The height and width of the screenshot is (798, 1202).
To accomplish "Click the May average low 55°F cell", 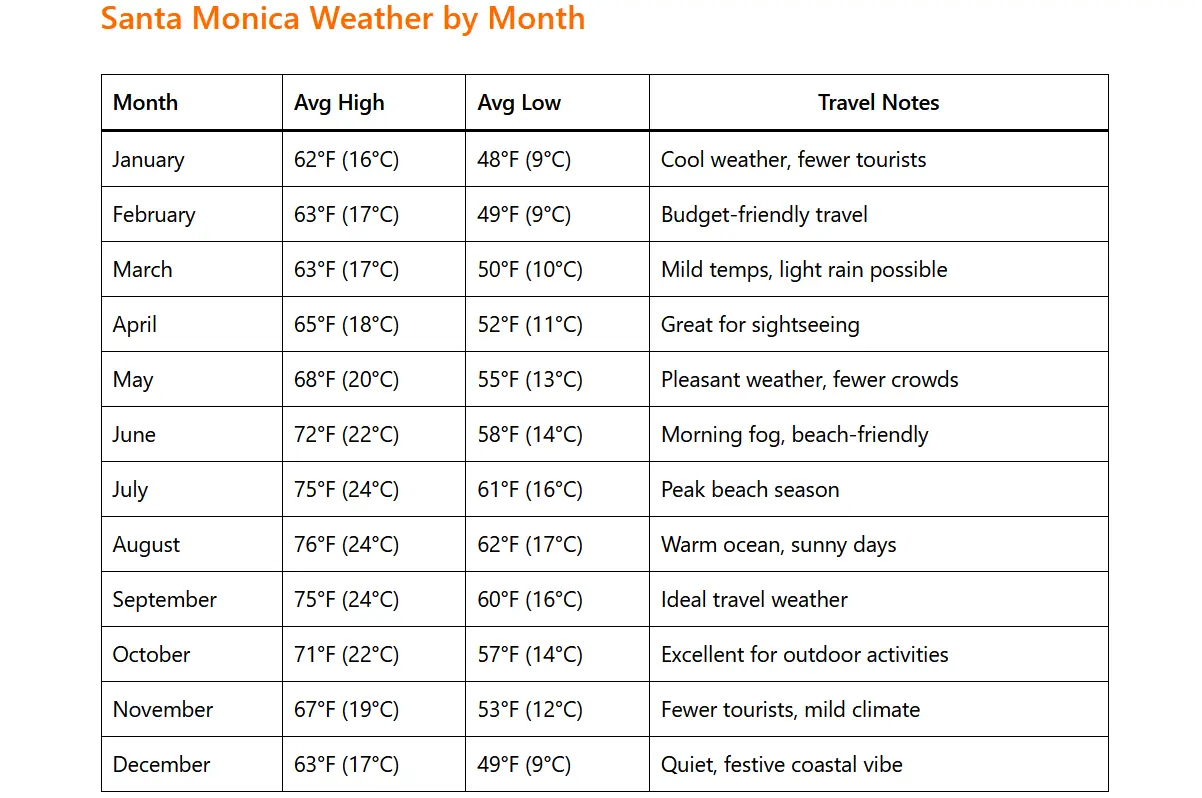I will (x=529, y=379).
